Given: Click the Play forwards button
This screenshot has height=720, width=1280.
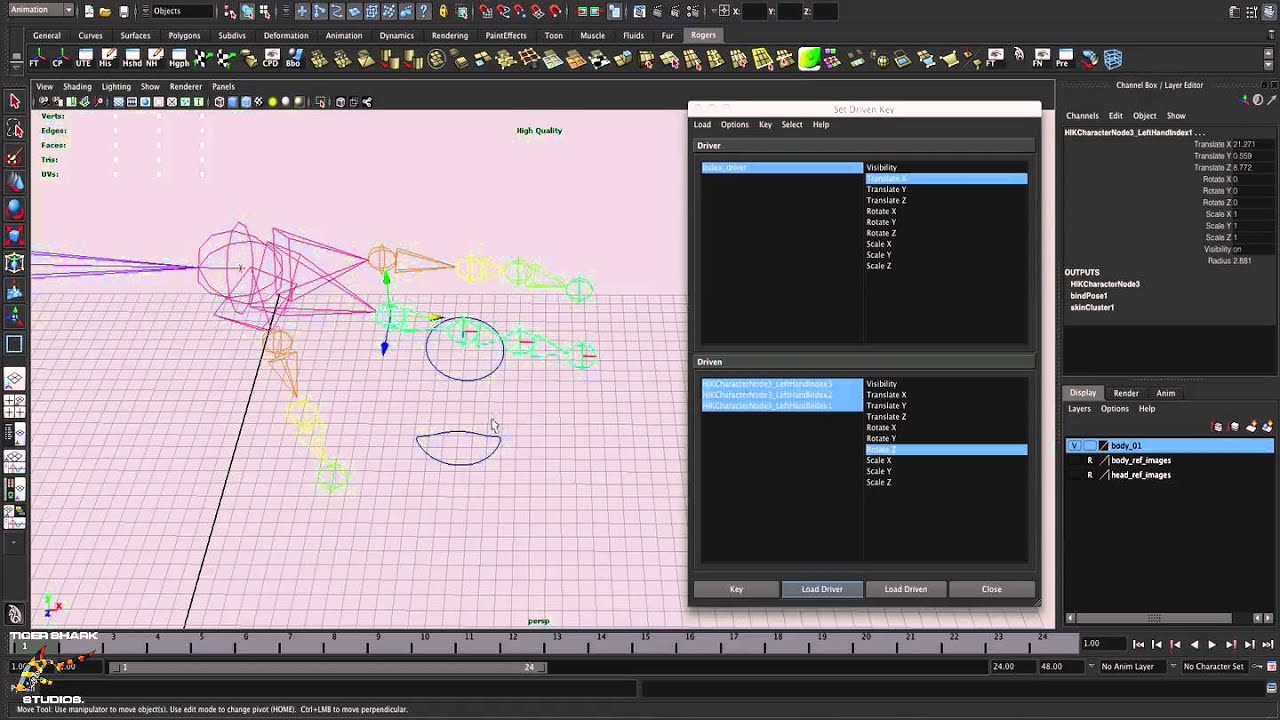Looking at the screenshot, I should [1212, 645].
